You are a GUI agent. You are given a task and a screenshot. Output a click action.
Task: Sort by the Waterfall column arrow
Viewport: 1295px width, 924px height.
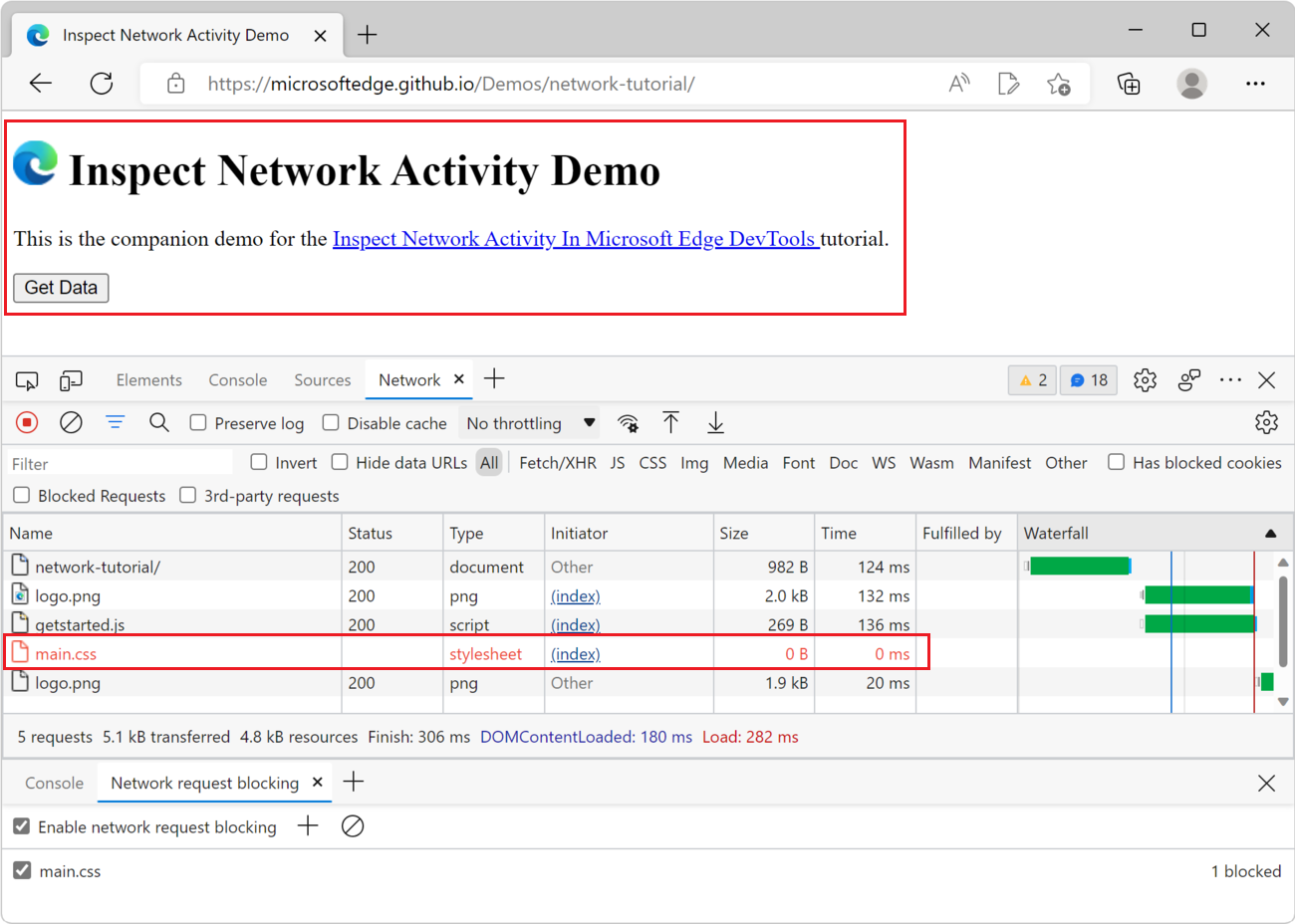pyautogui.click(x=1270, y=534)
